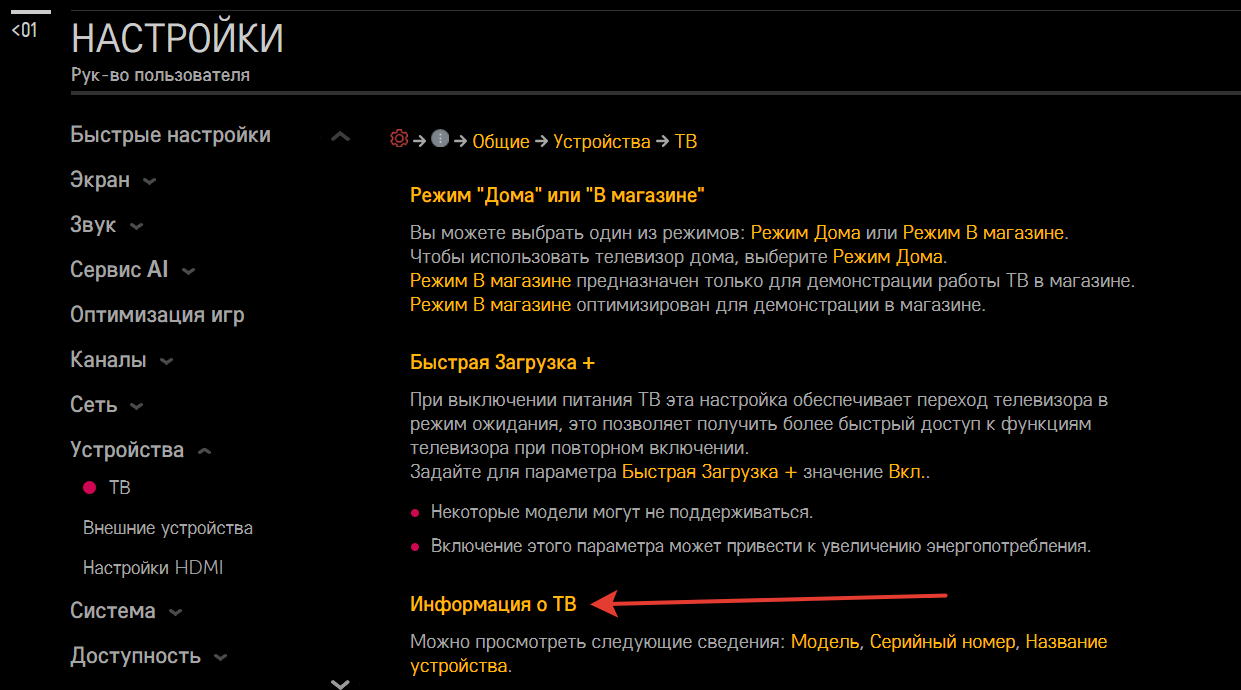Select Внешние устройства sub-item
This screenshot has height=690, width=1241.
168,528
